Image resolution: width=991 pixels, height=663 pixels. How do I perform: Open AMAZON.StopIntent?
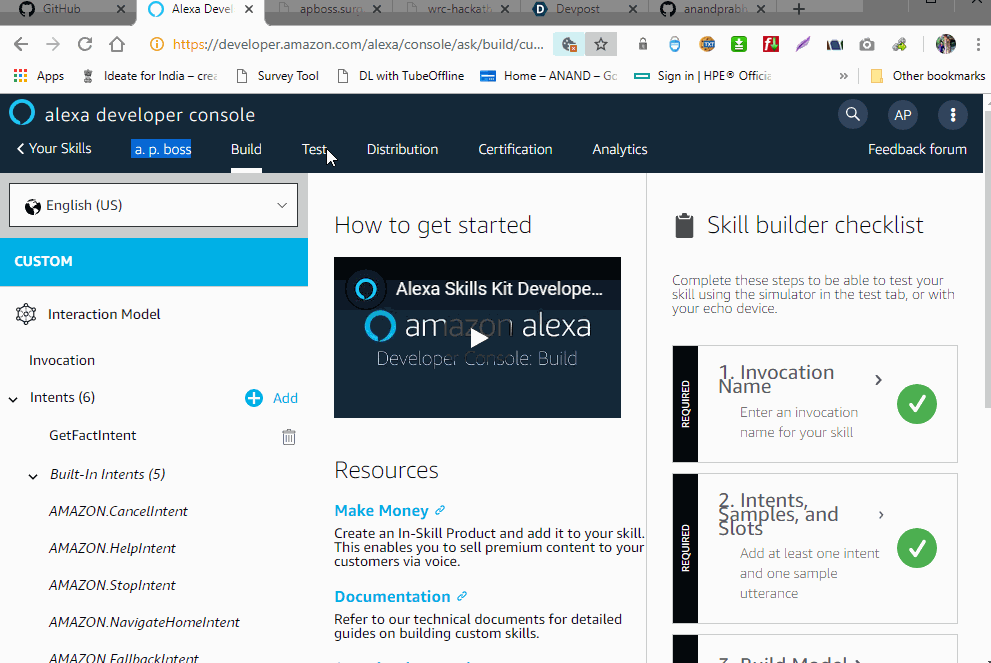pyautogui.click(x=112, y=586)
